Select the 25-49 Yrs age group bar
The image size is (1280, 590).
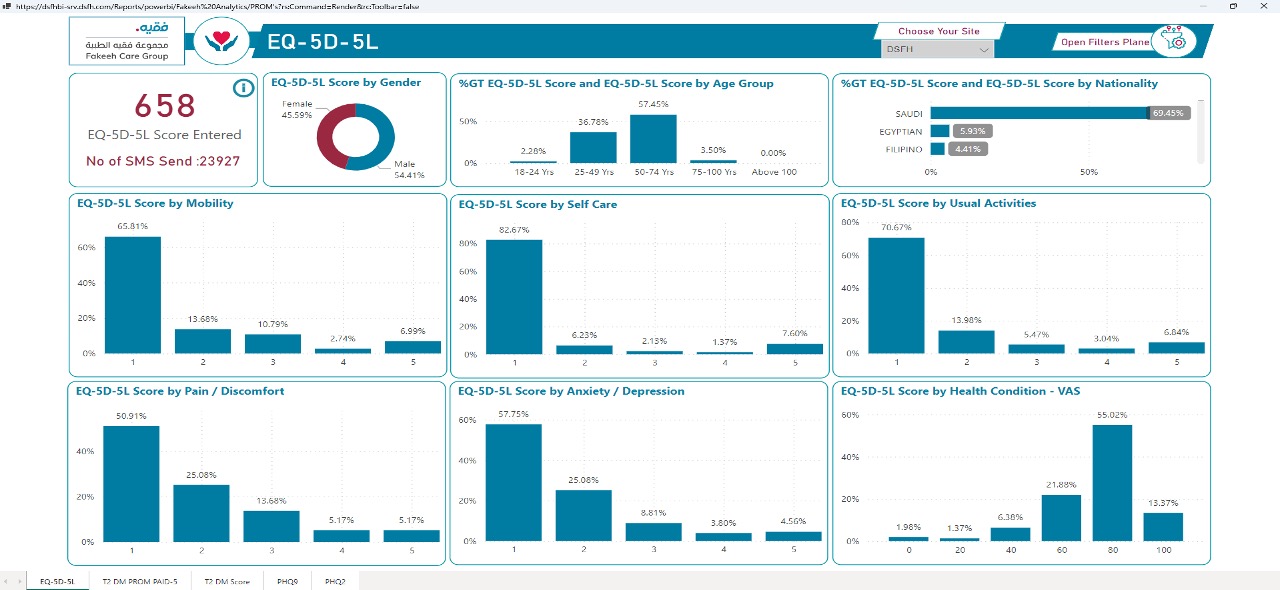pyautogui.click(x=594, y=147)
